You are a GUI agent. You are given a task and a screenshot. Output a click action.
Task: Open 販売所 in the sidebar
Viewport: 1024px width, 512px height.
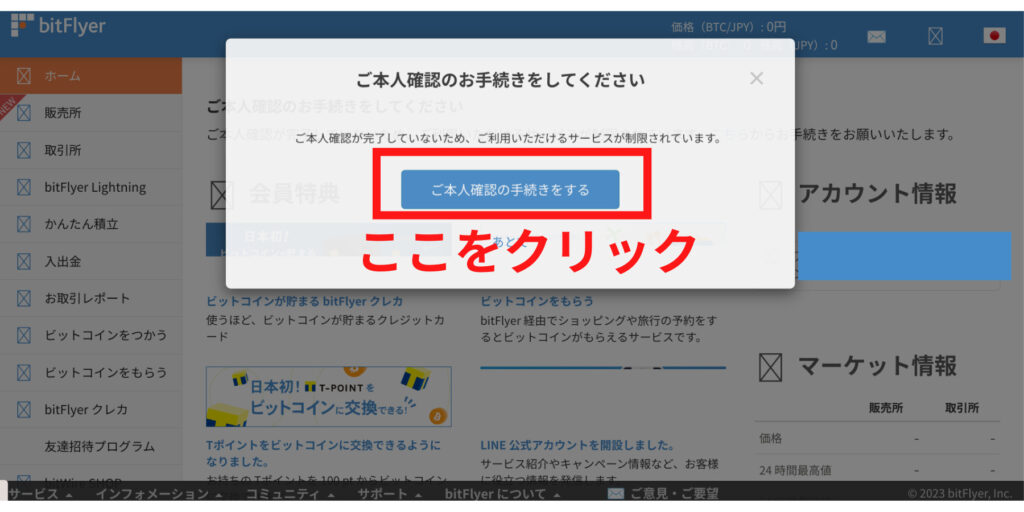(91, 113)
